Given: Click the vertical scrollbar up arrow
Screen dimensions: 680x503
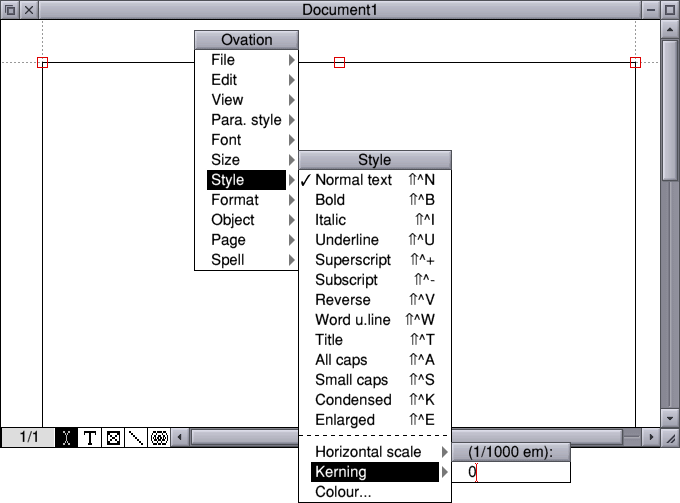Looking at the screenshot, I should [670, 29].
